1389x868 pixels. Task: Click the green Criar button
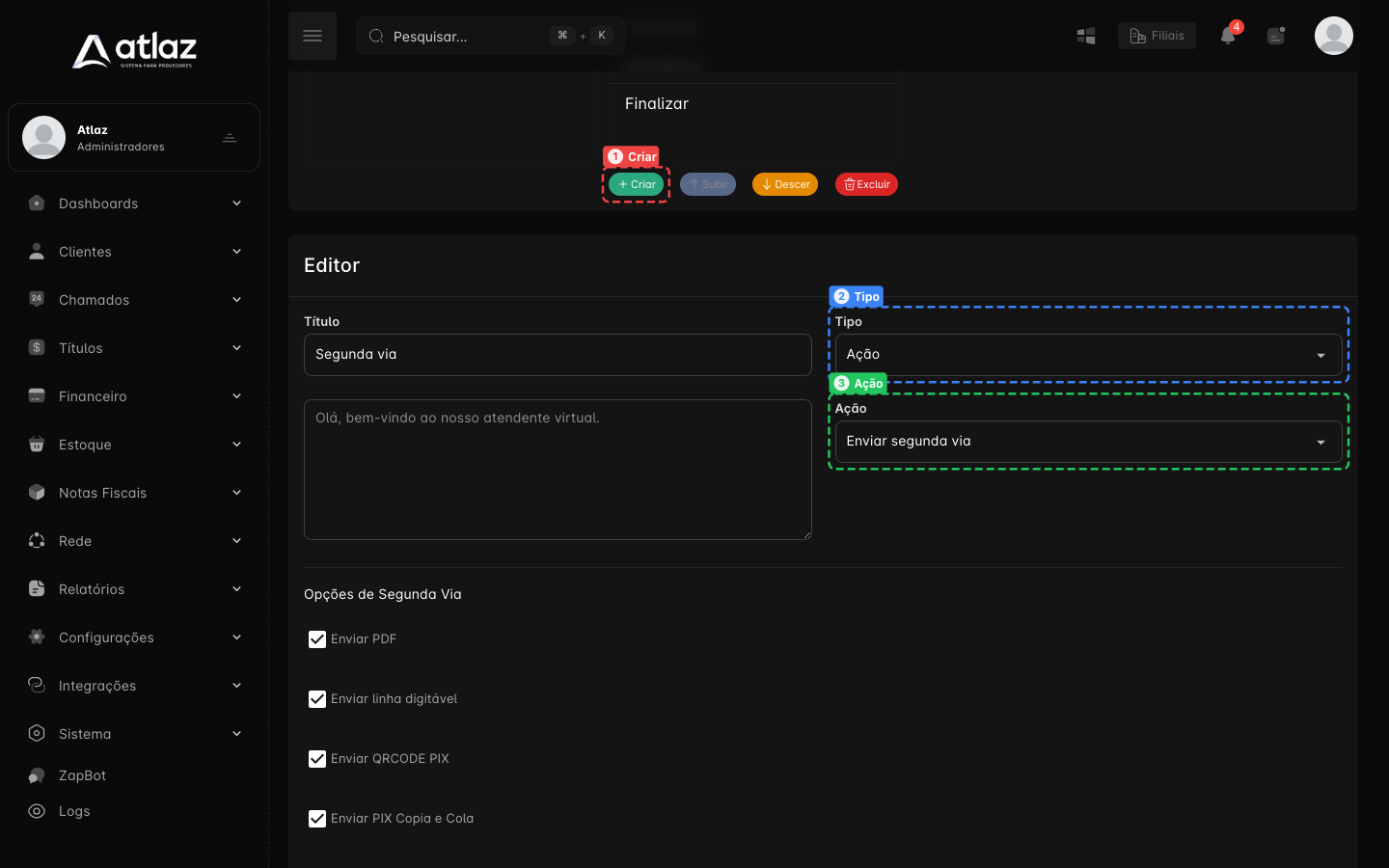point(636,184)
